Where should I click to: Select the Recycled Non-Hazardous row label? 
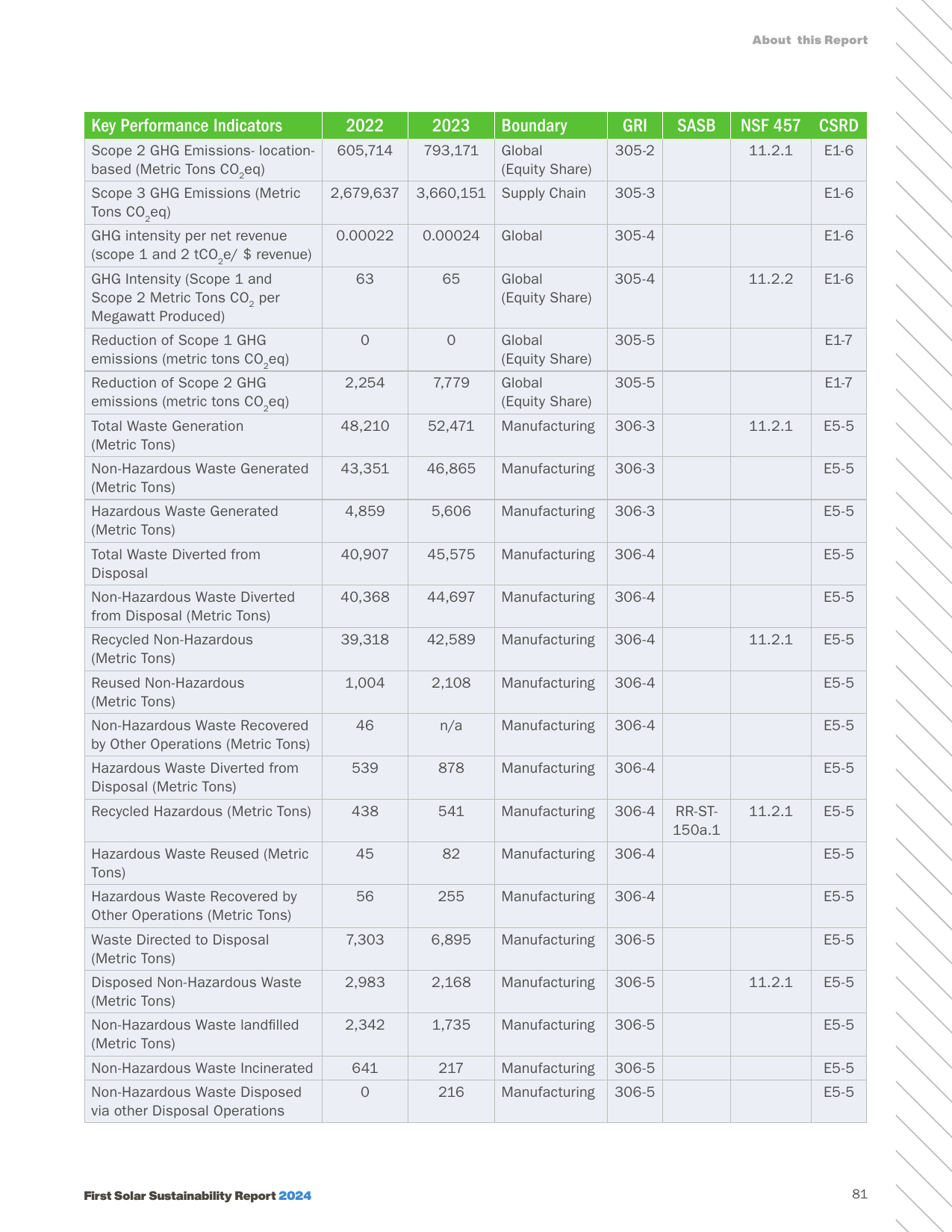pos(172,649)
